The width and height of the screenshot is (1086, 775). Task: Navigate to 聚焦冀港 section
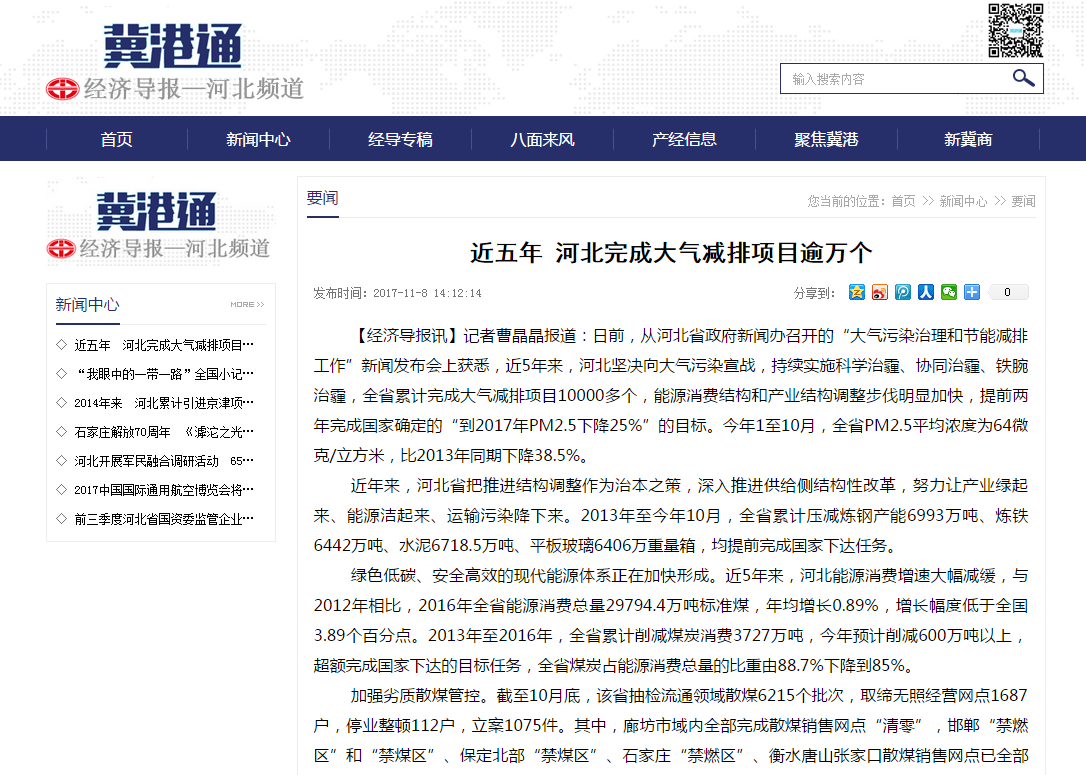tap(826, 139)
